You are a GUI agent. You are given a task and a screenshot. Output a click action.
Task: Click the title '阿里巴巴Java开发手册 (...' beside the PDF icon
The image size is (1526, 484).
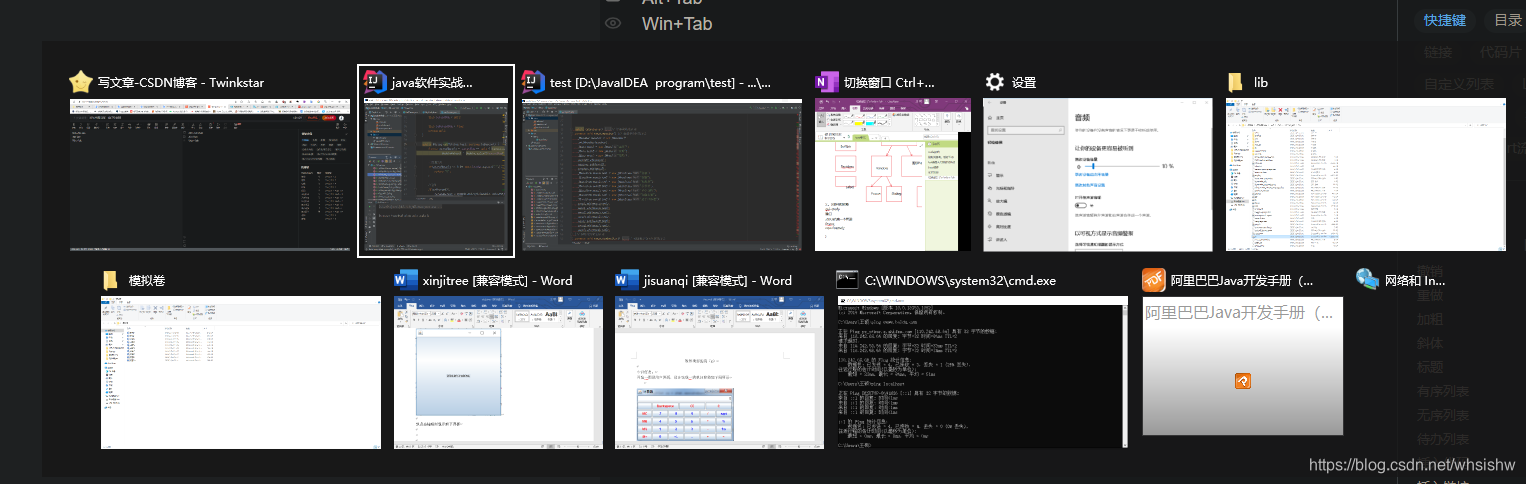[1242, 281]
